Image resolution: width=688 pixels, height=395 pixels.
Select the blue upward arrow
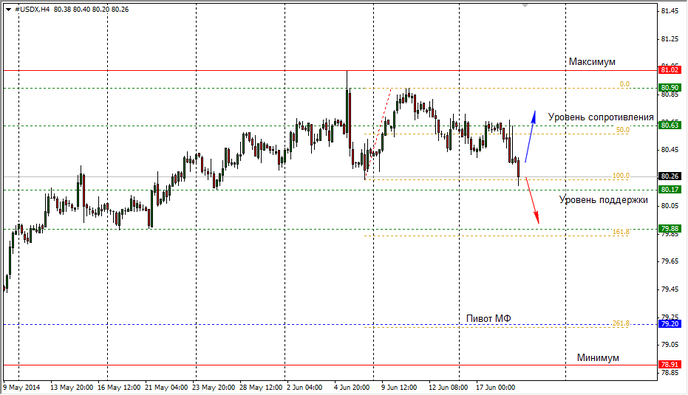[530, 136]
